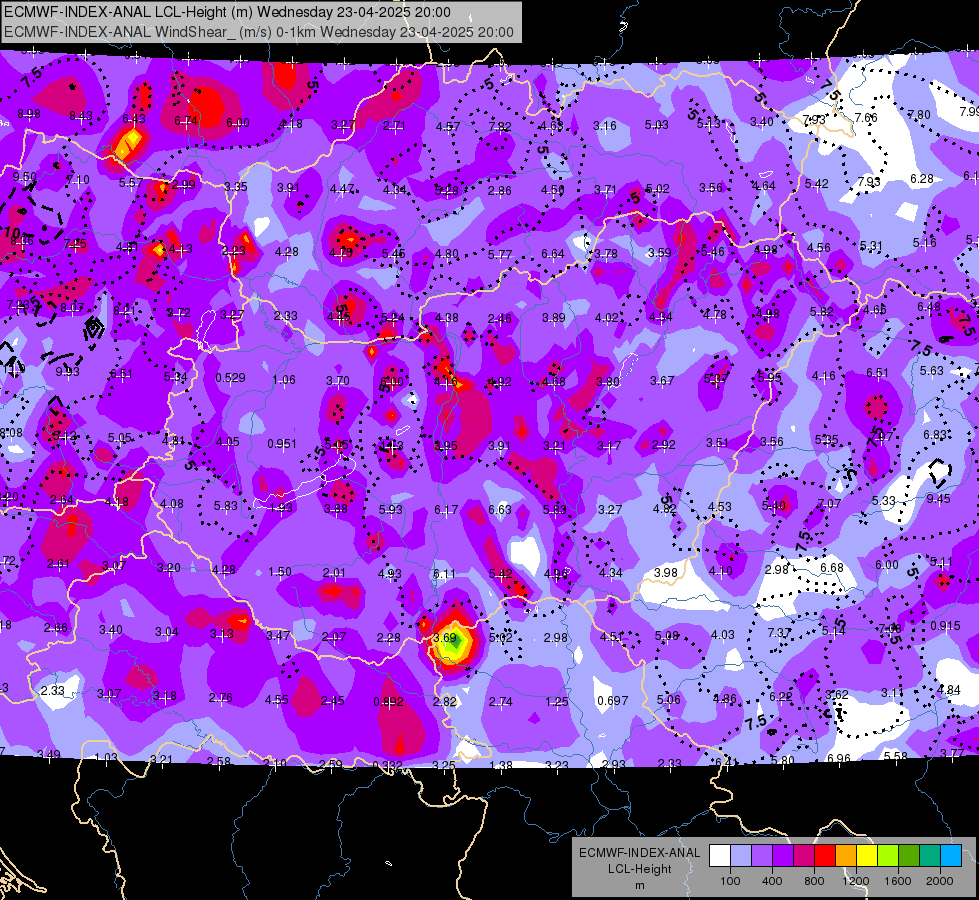Select the yellow legend swatch above 1200
The image size is (979, 900).
[867, 856]
